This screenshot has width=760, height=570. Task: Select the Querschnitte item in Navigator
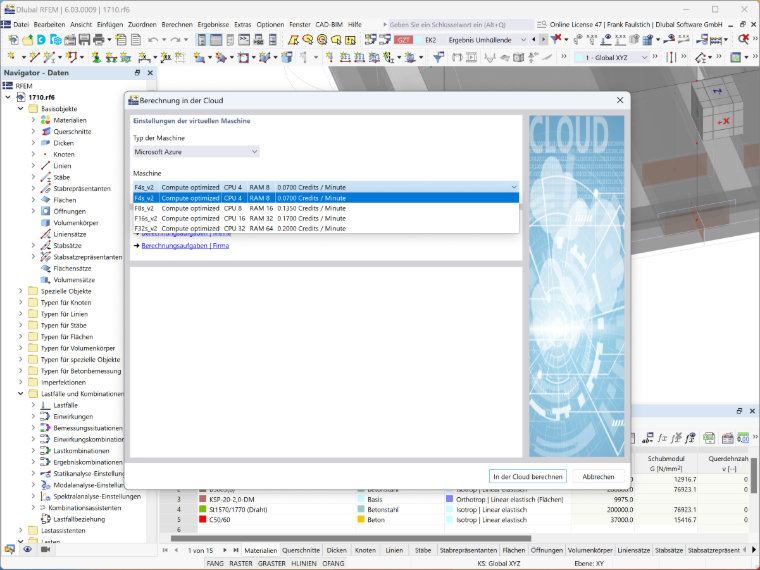coord(72,131)
